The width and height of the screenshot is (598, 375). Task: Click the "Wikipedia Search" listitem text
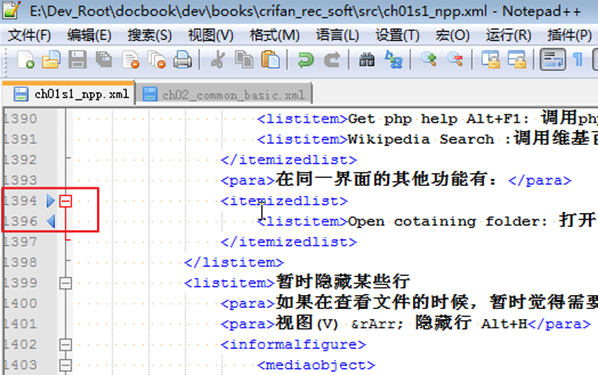click(421, 139)
